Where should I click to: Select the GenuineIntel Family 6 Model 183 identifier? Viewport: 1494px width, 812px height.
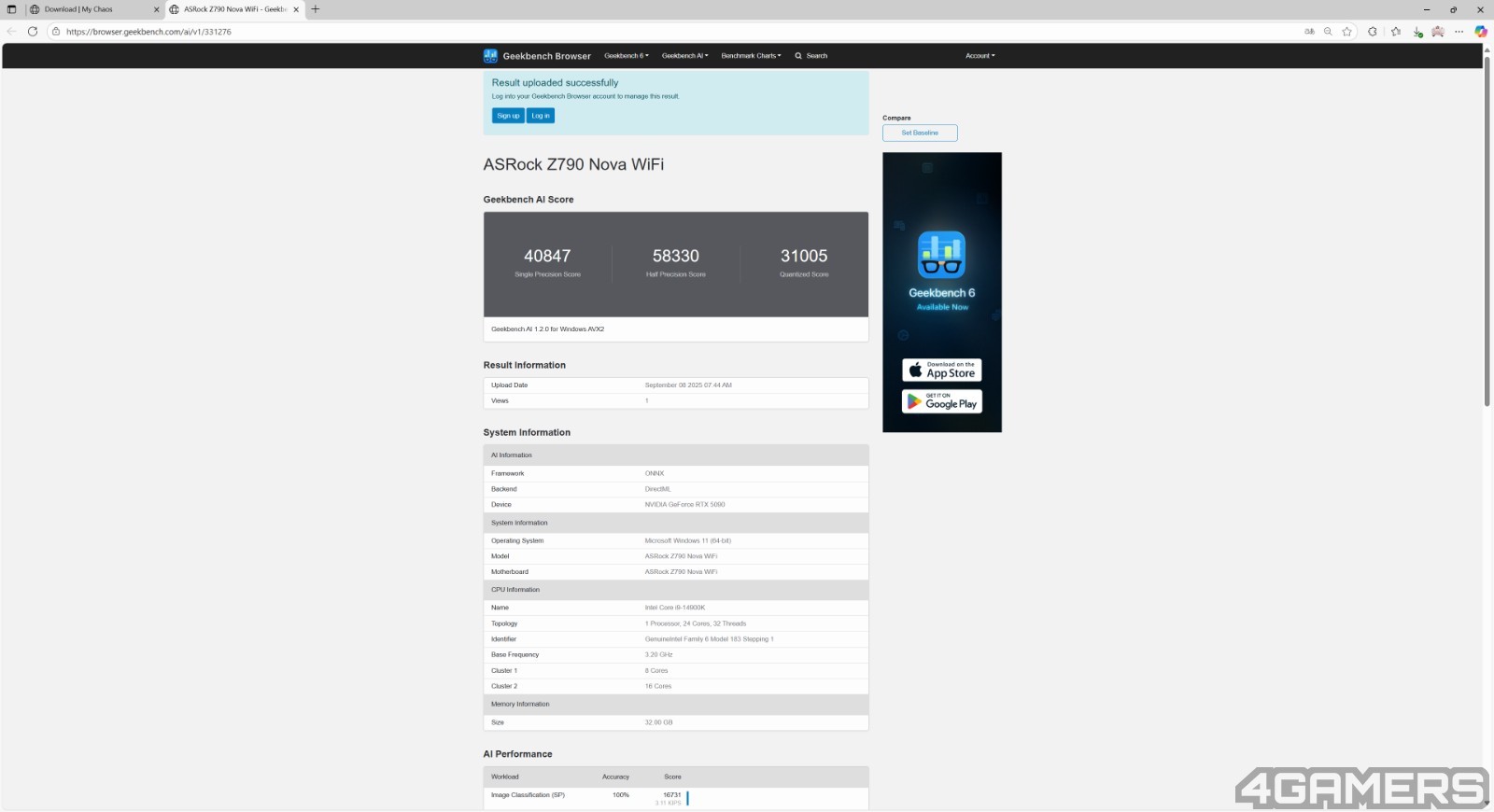tap(709, 639)
